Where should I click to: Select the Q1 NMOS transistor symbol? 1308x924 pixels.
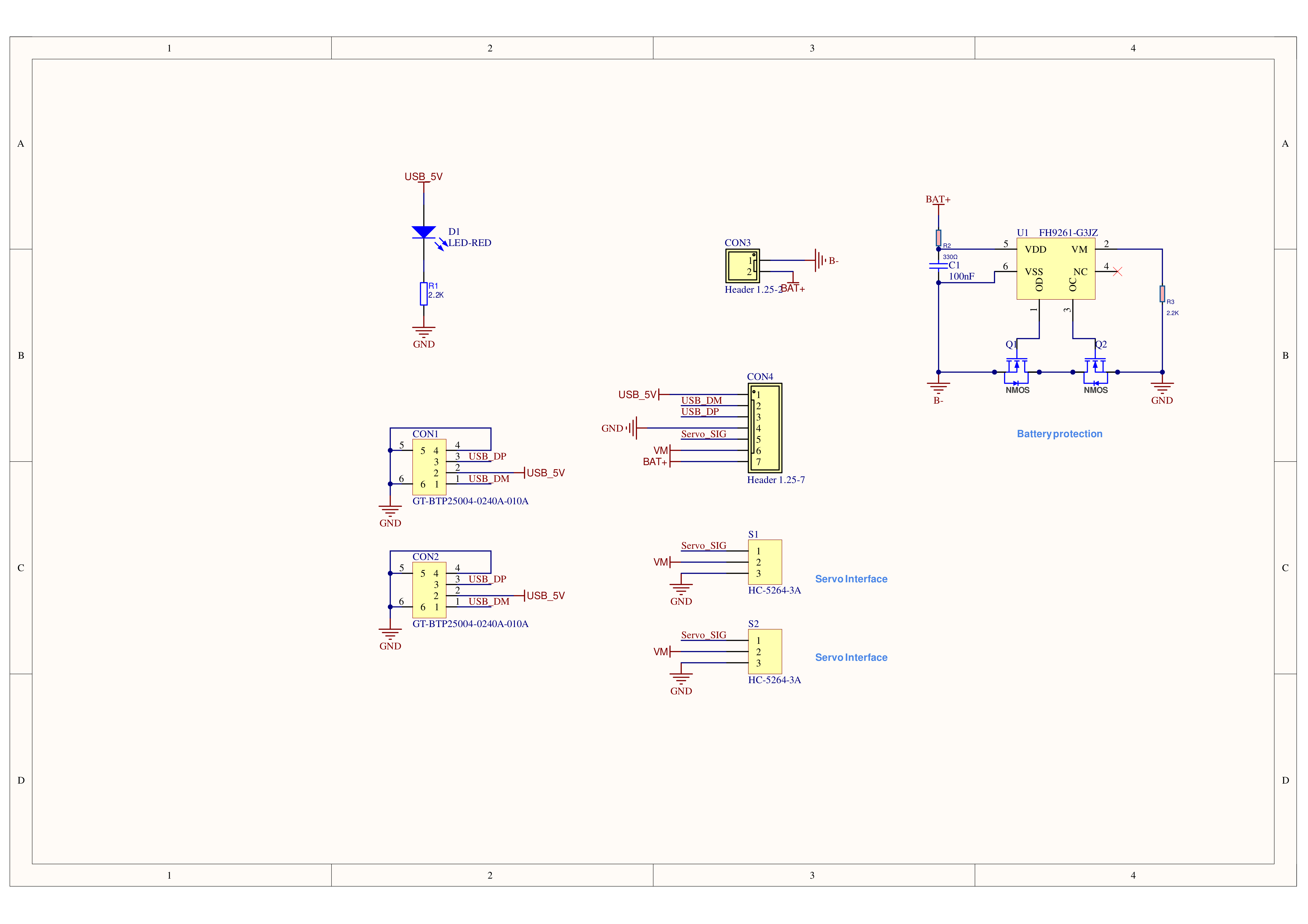1016,369
